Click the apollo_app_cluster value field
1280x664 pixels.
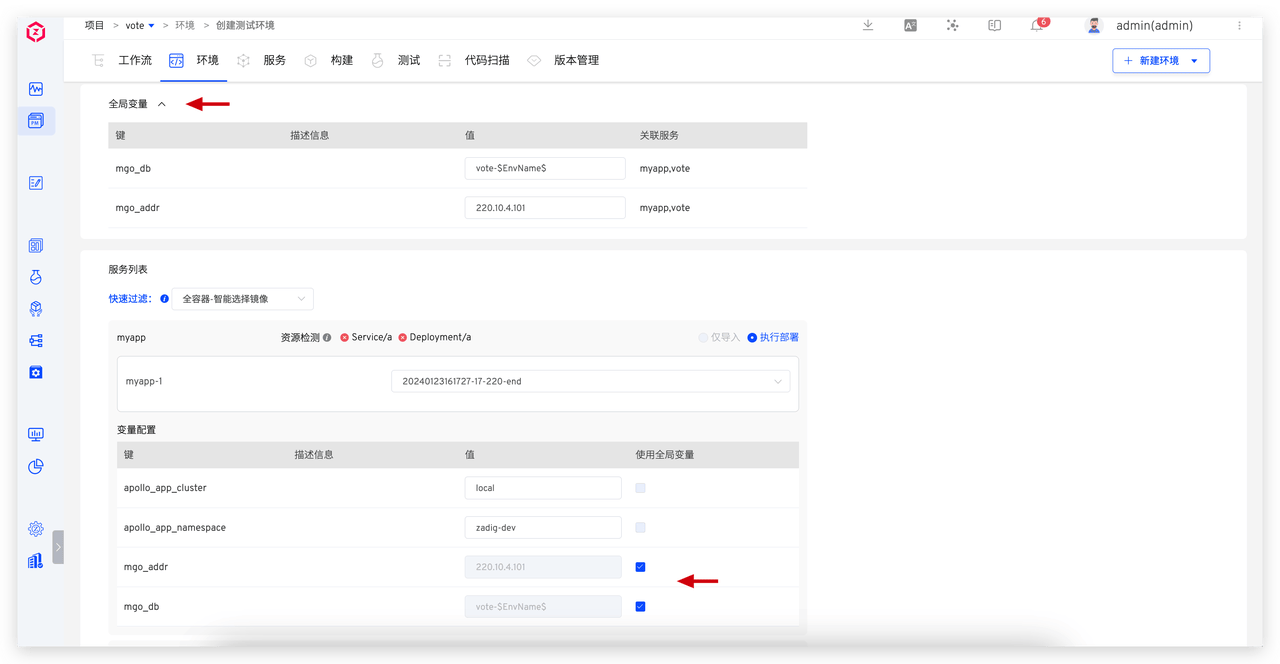click(543, 488)
